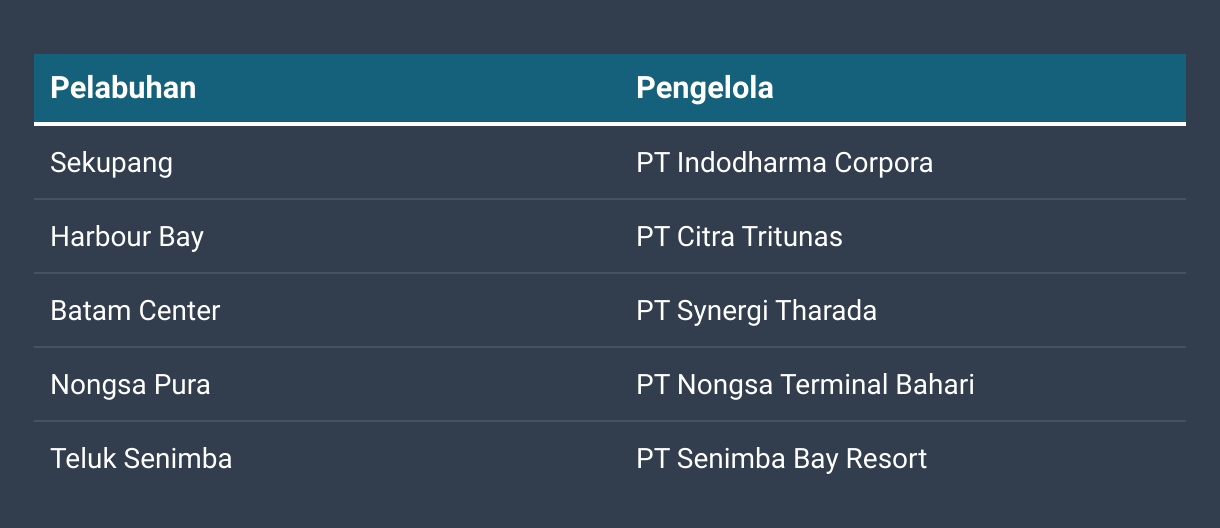Click the word "Corpora" in the Sekupang row

883,162
